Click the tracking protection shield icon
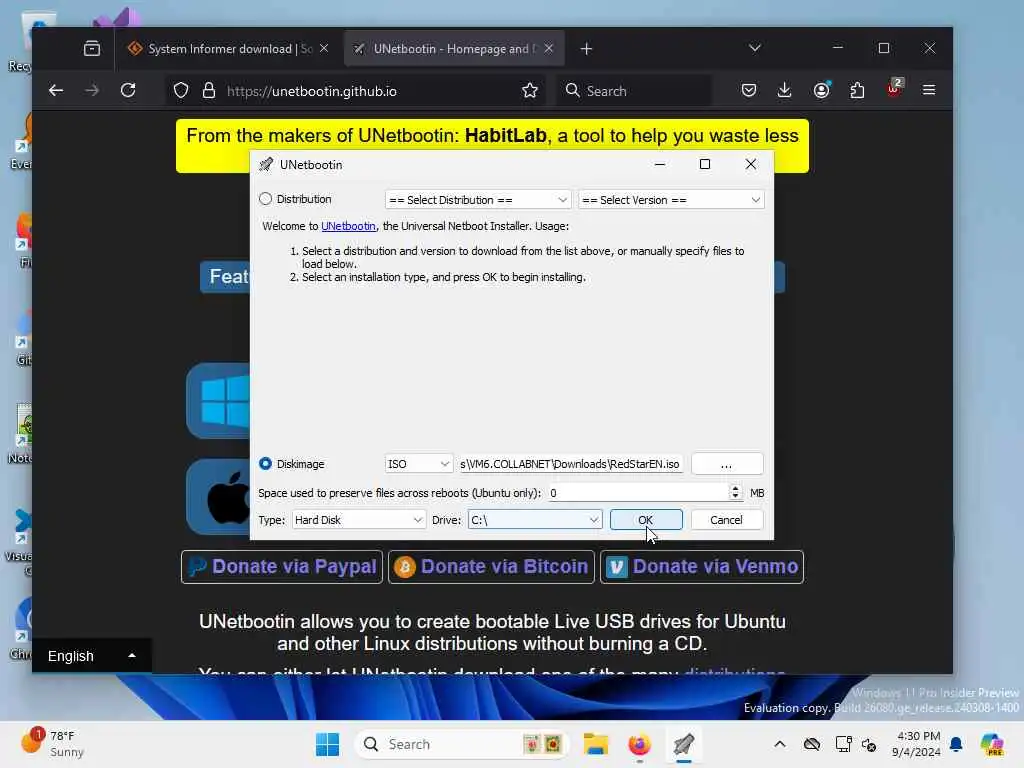The width and height of the screenshot is (1024, 768). [x=181, y=91]
